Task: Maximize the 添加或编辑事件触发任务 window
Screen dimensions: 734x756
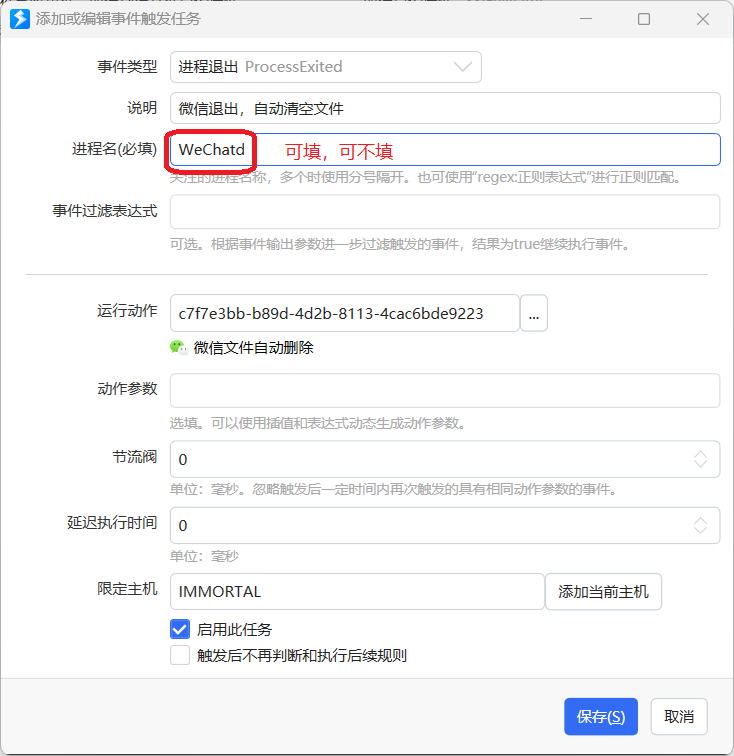Action: [x=644, y=19]
